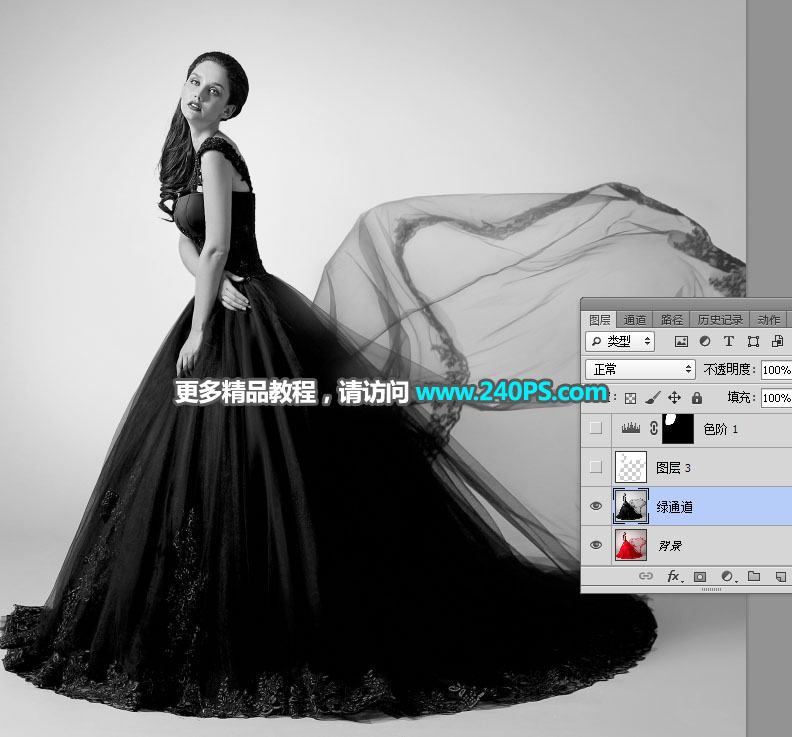This screenshot has width=792, height=737.
Task: Create a new layer icon
Action: (x=780, y=576)
